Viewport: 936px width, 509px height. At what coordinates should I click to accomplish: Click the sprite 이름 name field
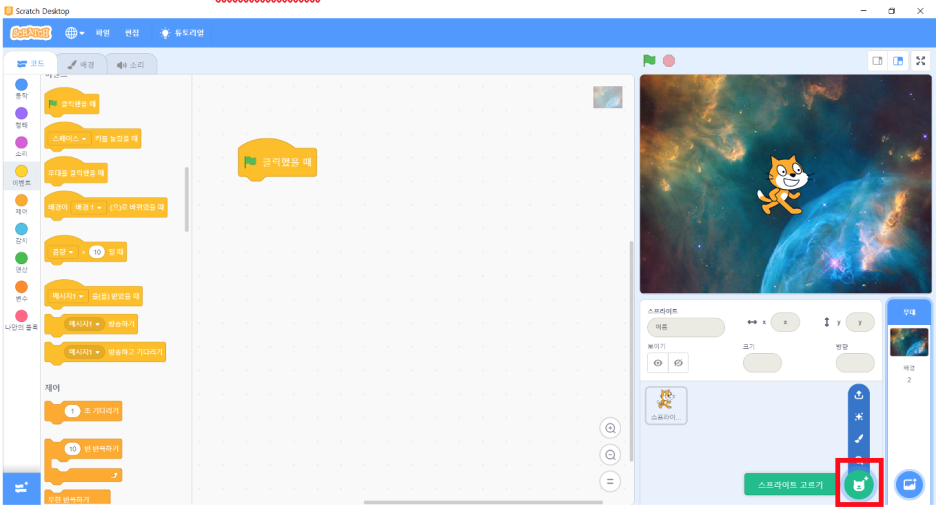tap(686, 327)
